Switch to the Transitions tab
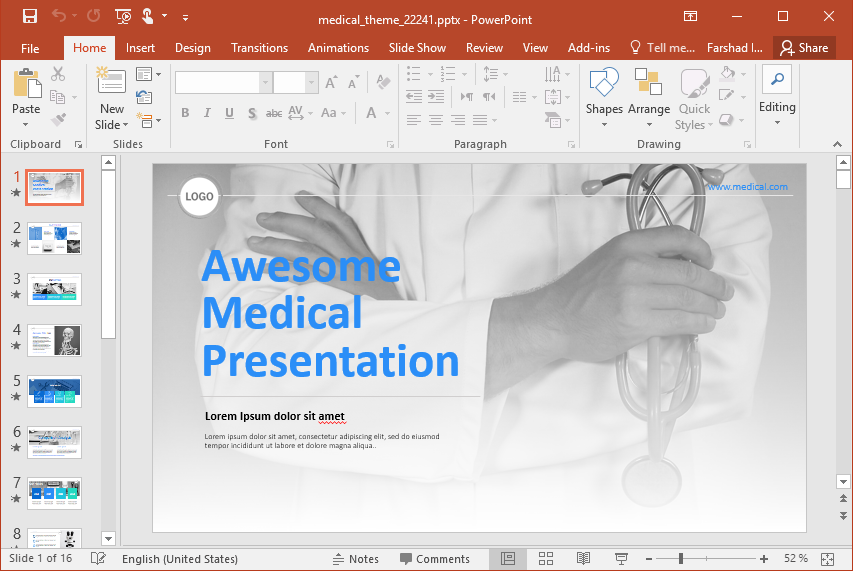853x571 pixels. (x=259, y=48)
